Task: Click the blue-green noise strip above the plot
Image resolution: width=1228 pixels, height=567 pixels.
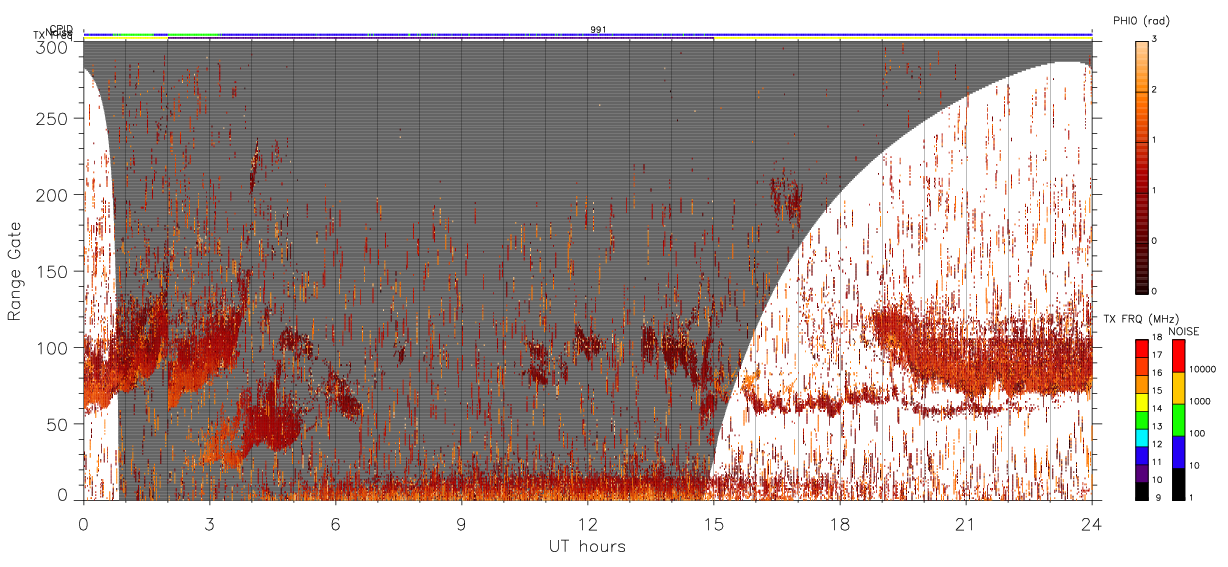Action: click(x=588, y=34)
